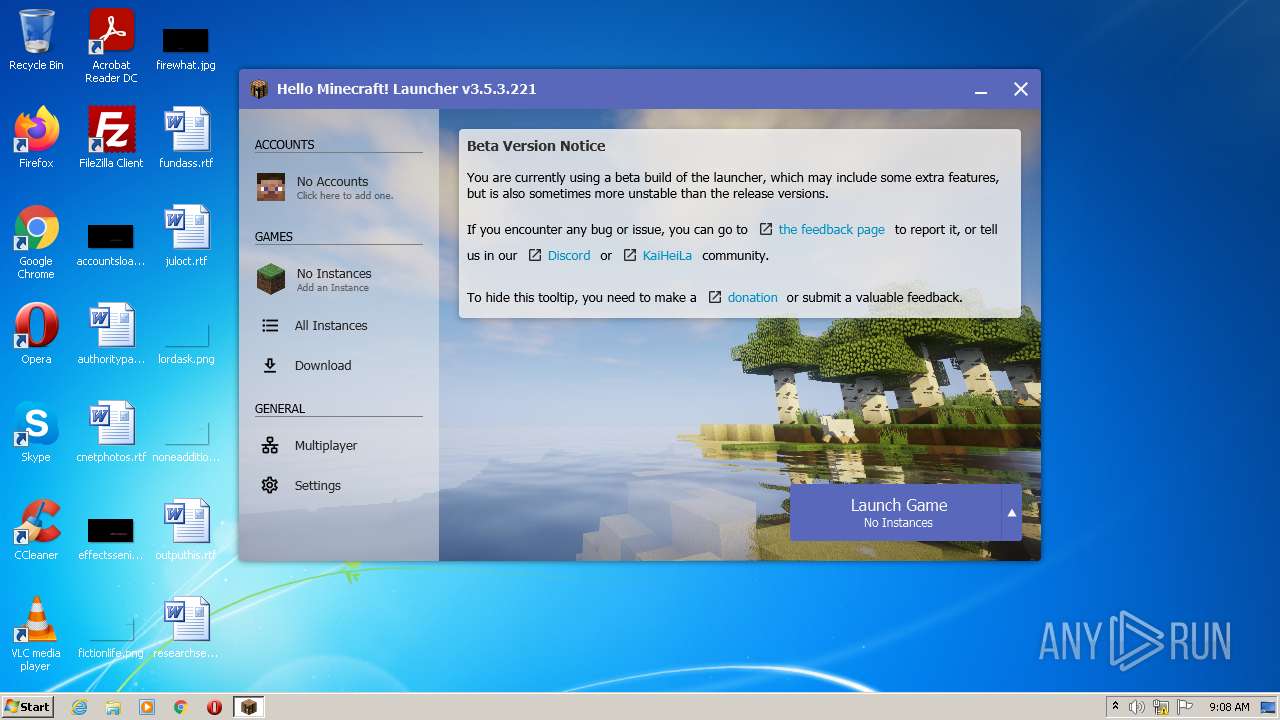The width and height of the screenshot is (1280, 720).
Task: Click the Show desktop tray button
Action: point(1270,707)
